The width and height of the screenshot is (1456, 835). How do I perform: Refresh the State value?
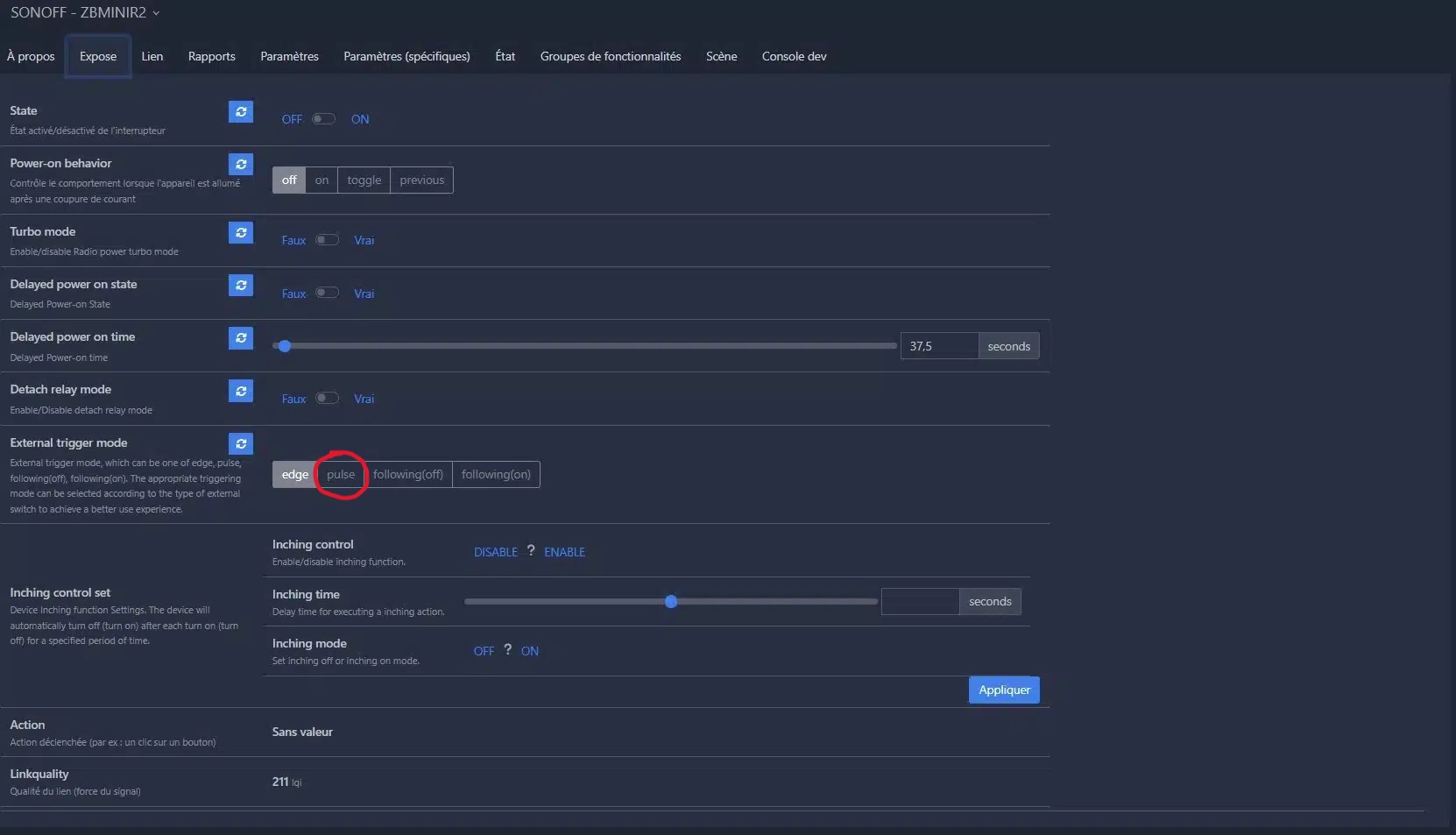click(x=241, y=112)
